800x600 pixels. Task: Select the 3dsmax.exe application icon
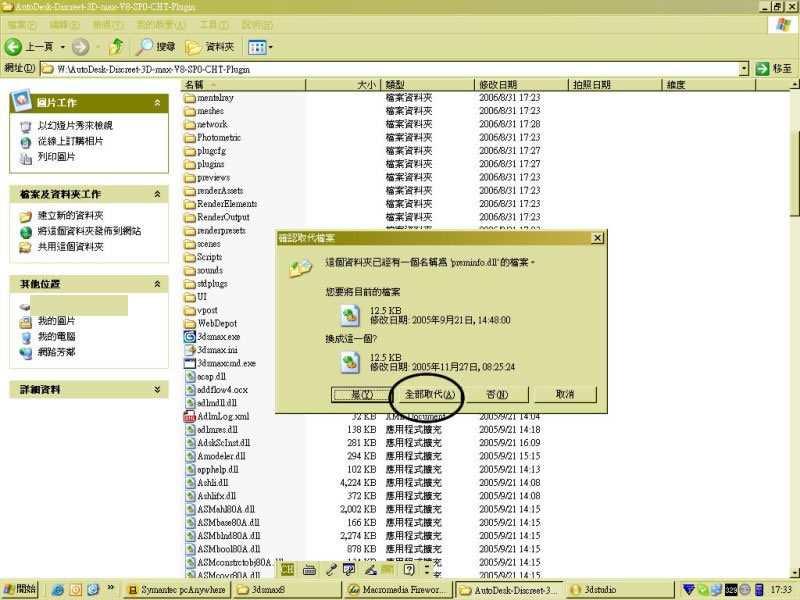click(x=190, y=337)
